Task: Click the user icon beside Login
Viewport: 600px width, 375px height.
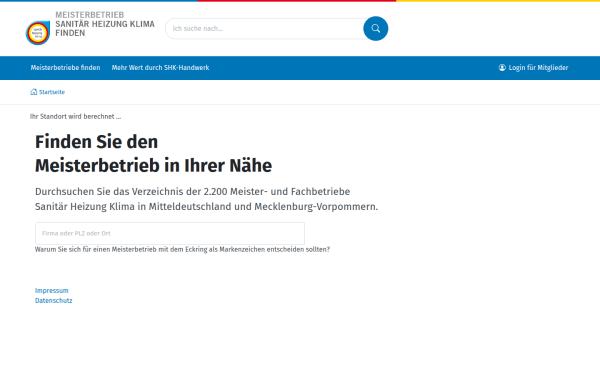Action: click(x=502, y=68)
